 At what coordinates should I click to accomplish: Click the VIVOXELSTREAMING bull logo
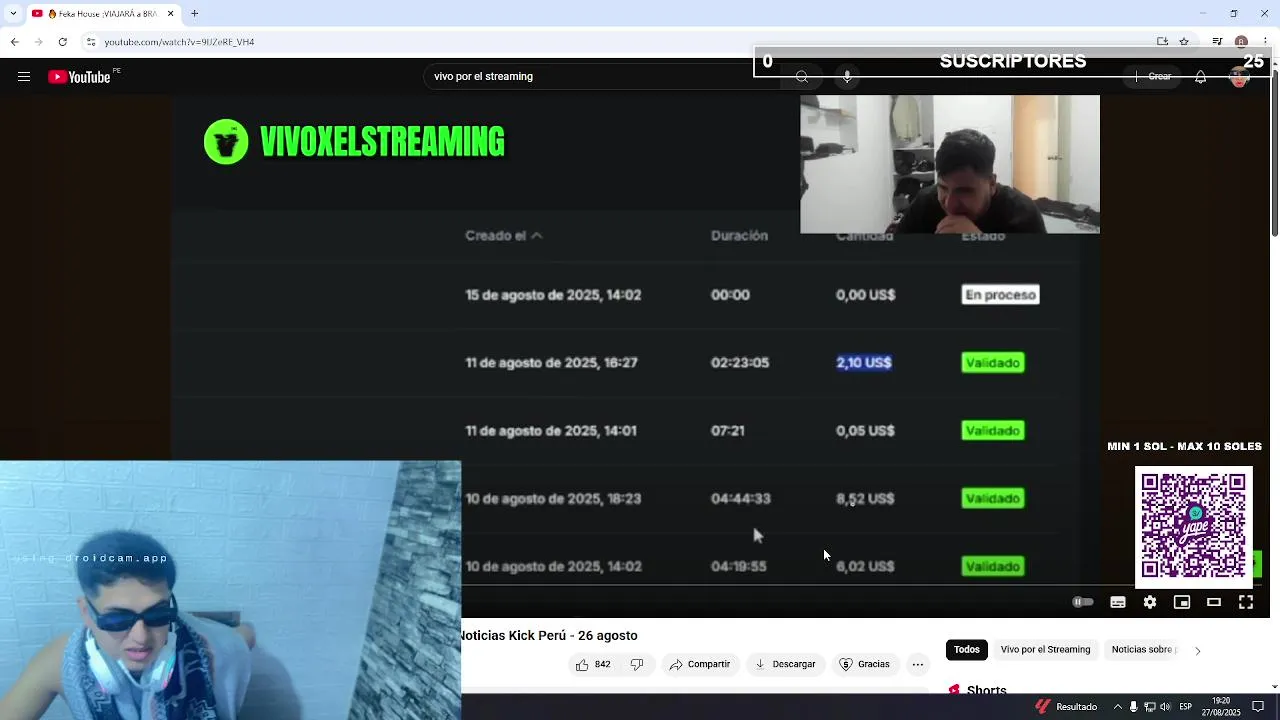[x=226, y=142]
